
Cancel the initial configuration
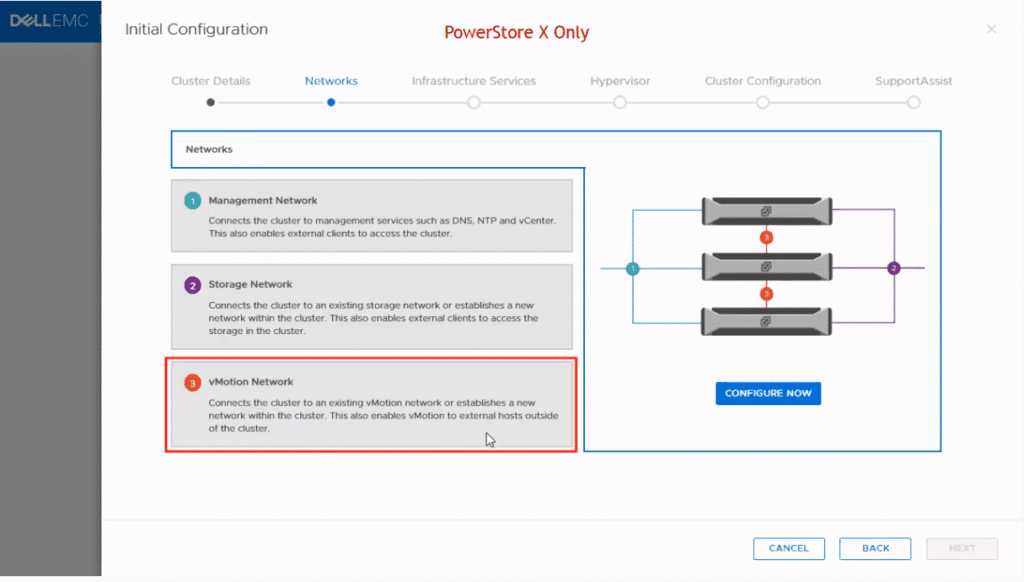point(789,549)
